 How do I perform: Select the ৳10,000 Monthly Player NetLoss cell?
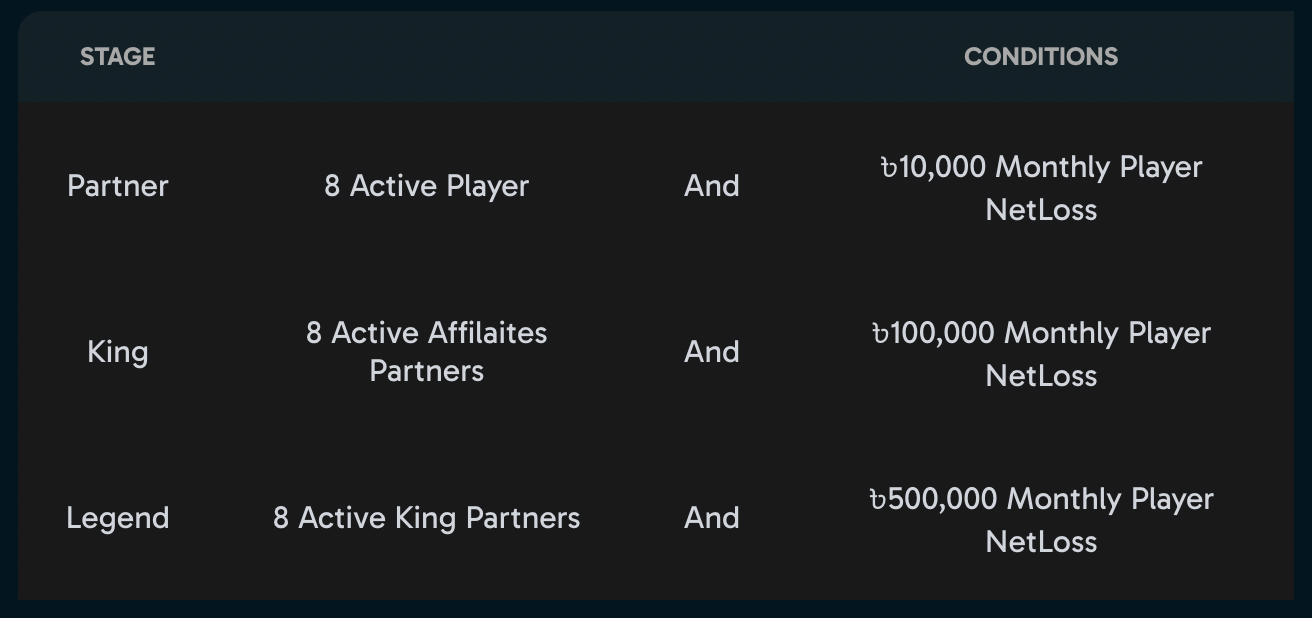[1040, 188]
